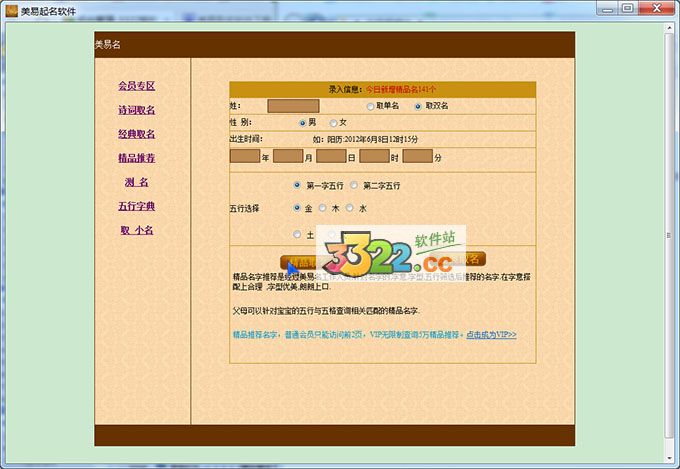680x469 pixels.
Task: Click the 出生时间 label
Action: (246, 139)
